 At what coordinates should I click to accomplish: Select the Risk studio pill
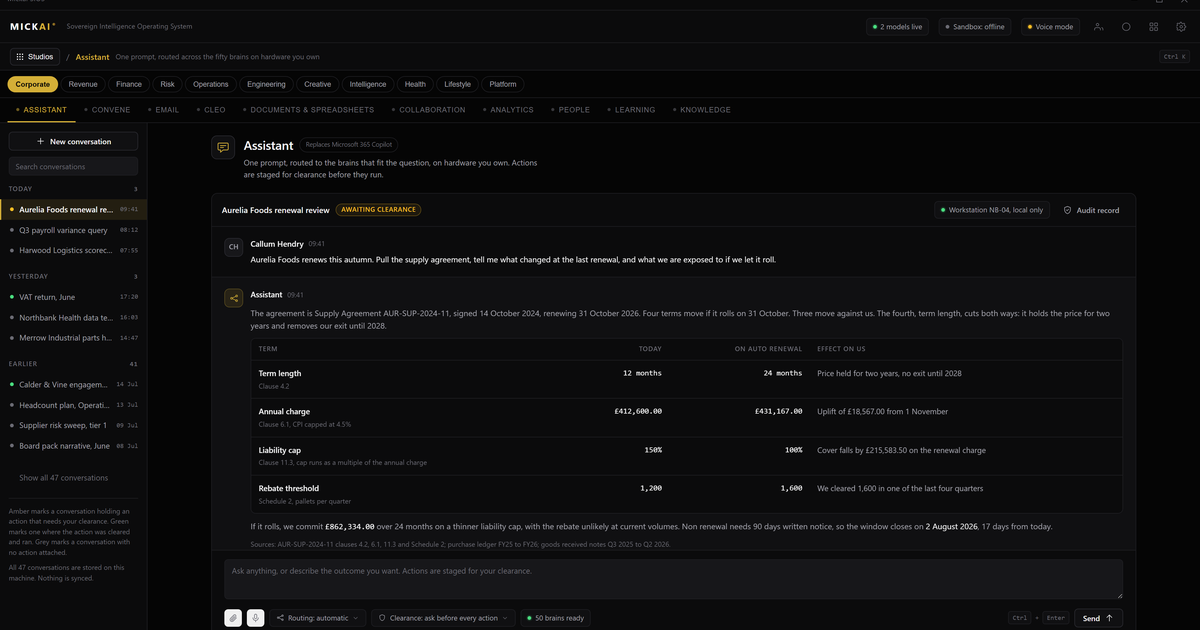click(x=167, y=84)
